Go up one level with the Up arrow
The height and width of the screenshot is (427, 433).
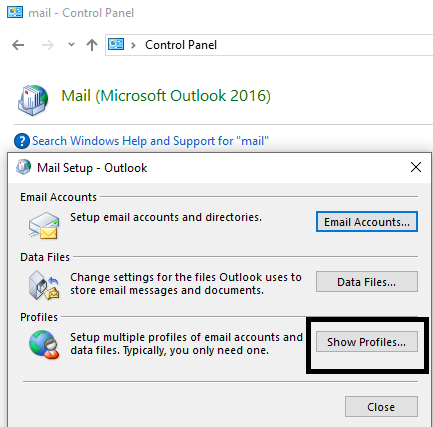pos(92,45)
